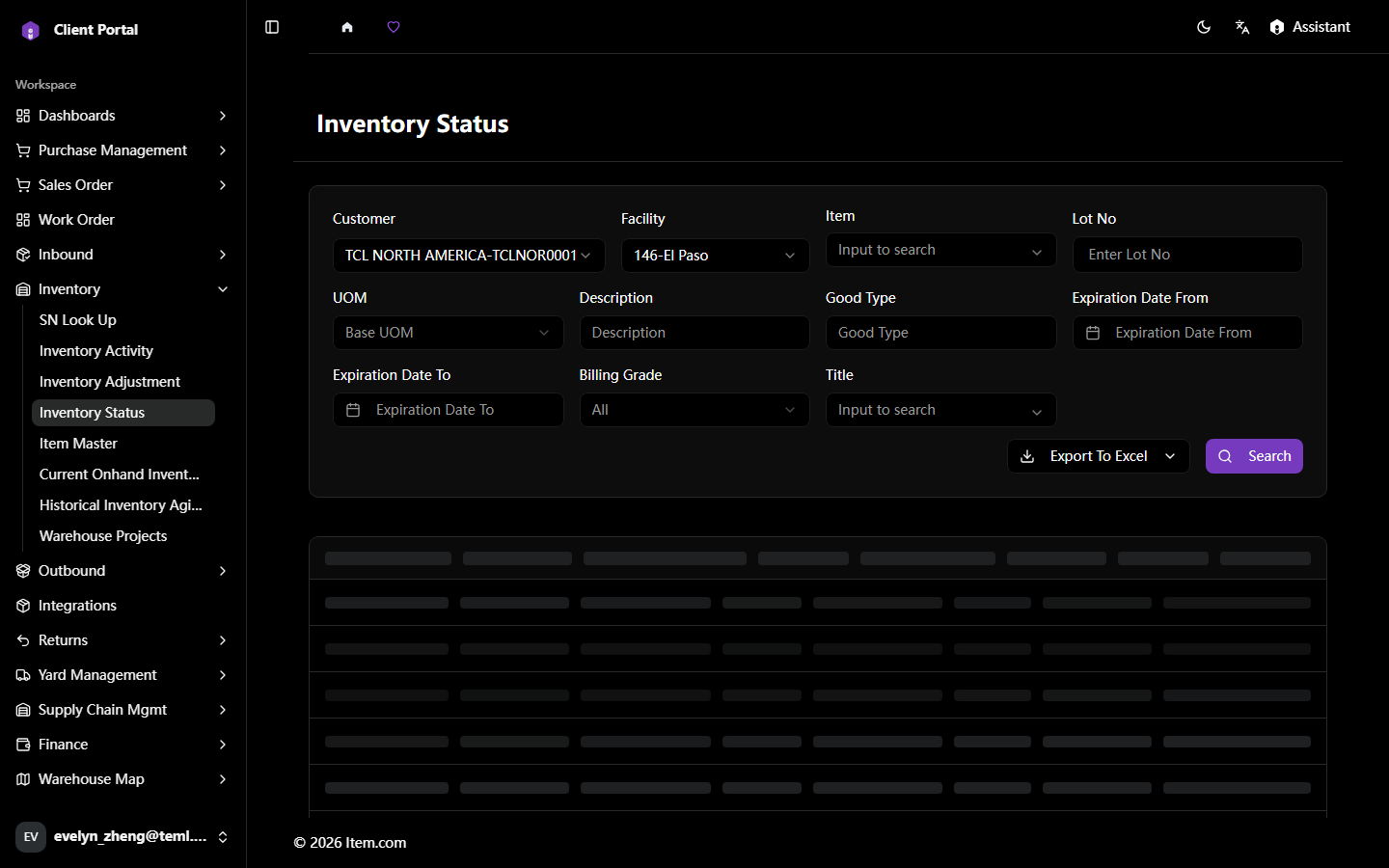Click Expiration Date From calendar icon
Viewport: 1389px width, 868px height.
1093,333
